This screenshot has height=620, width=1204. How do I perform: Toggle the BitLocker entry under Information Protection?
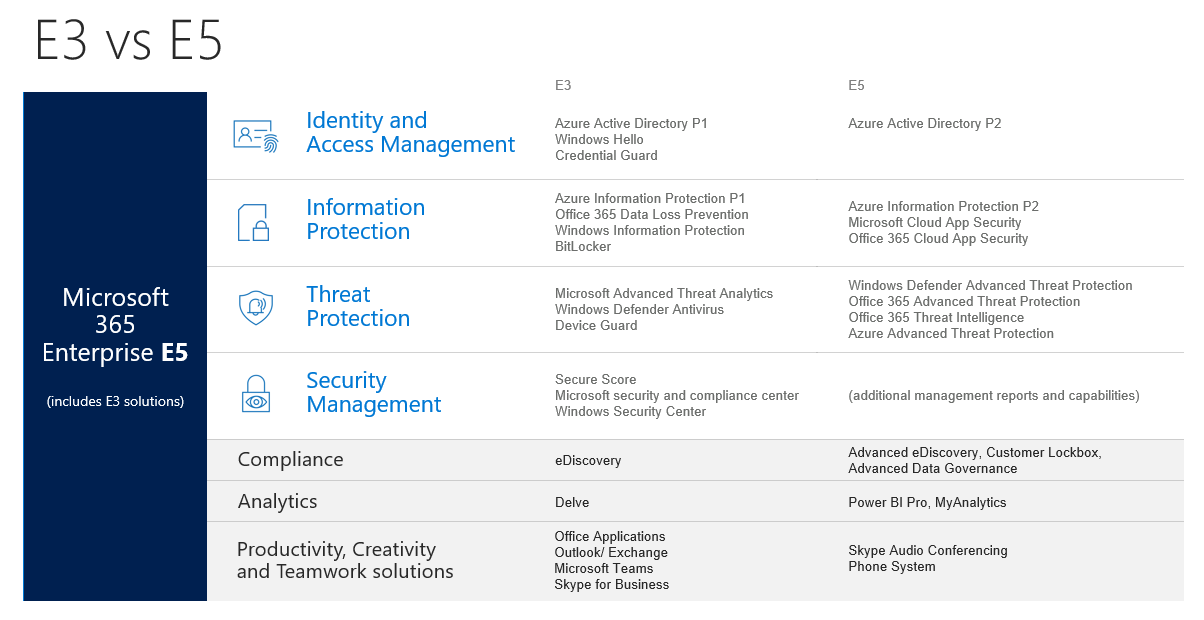(x=583, y=246)
